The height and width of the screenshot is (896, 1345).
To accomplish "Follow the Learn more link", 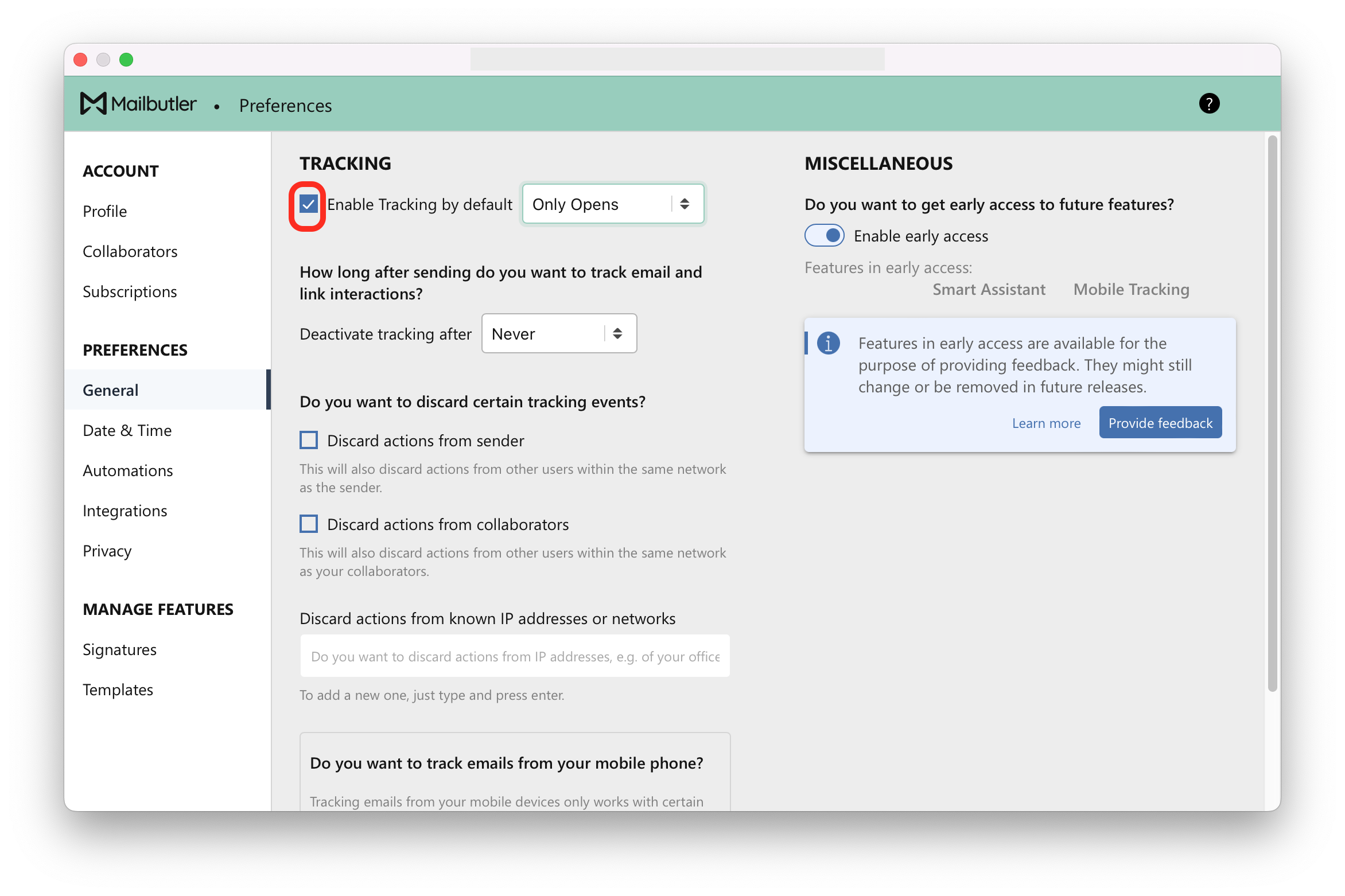I will tap(1046, 423).
